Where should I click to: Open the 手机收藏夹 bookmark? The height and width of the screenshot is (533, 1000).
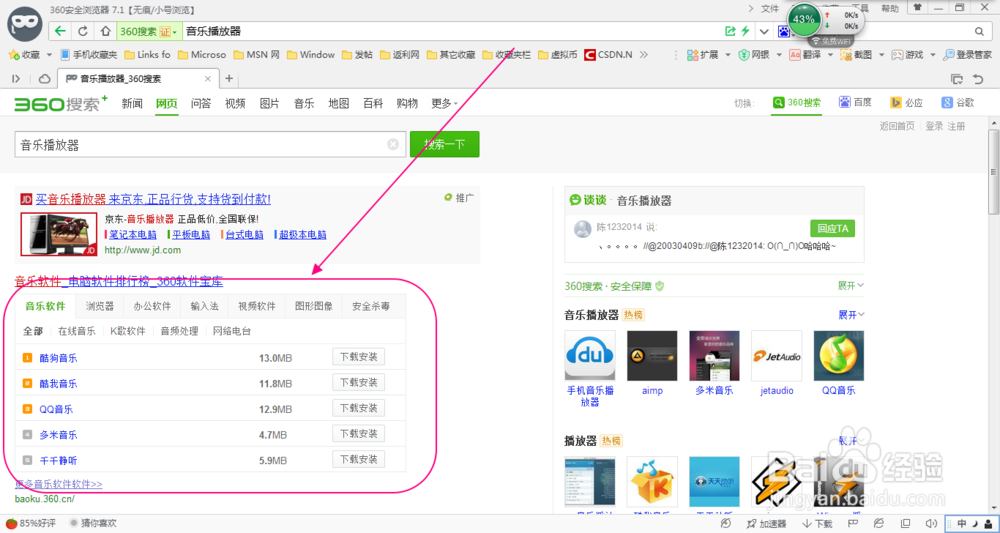(89, 55)
